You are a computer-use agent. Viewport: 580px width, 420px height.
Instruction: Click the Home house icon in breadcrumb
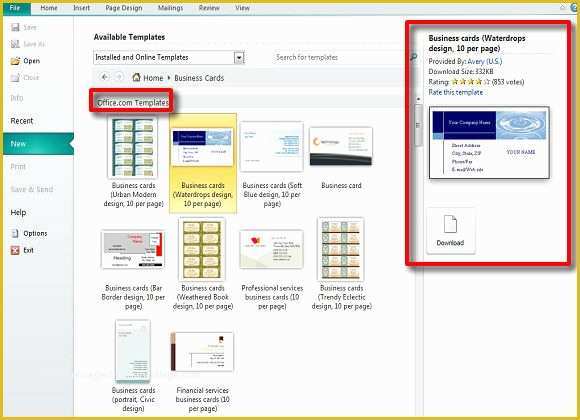coord(136,77)
